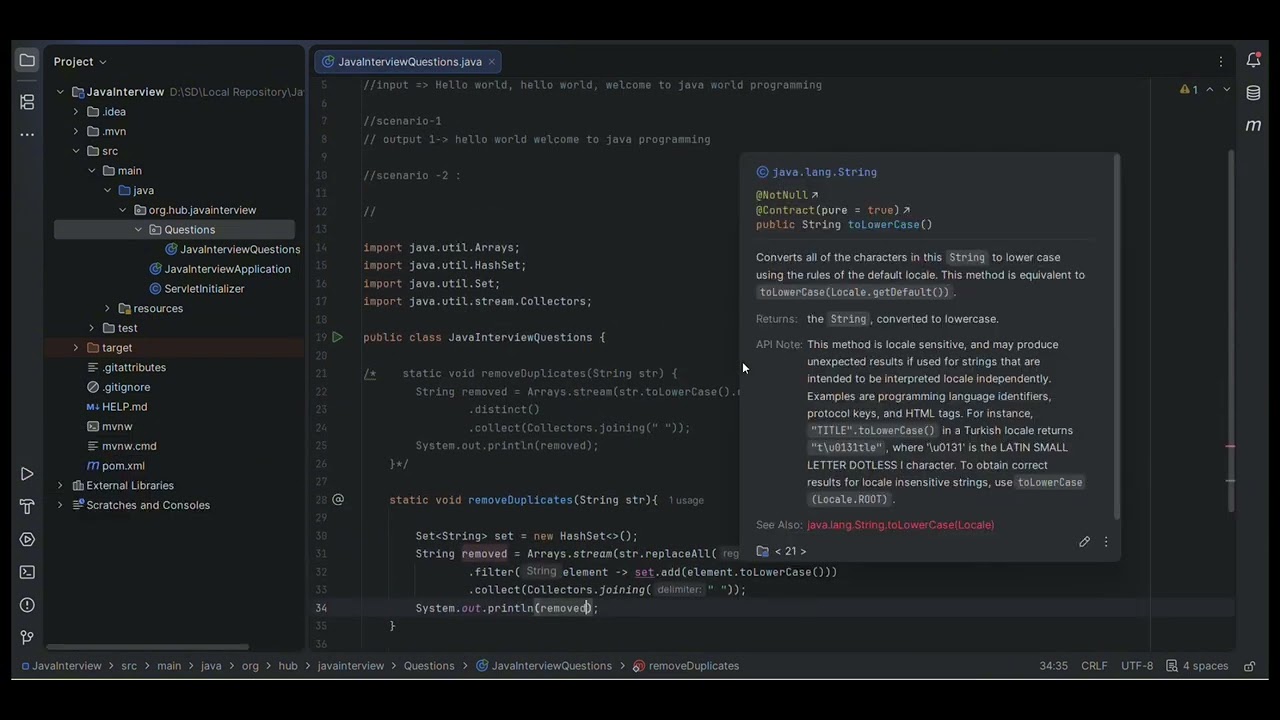Show more tool windows ellipsis in left sidebar
1280x720 pixels.
(27, 134)
